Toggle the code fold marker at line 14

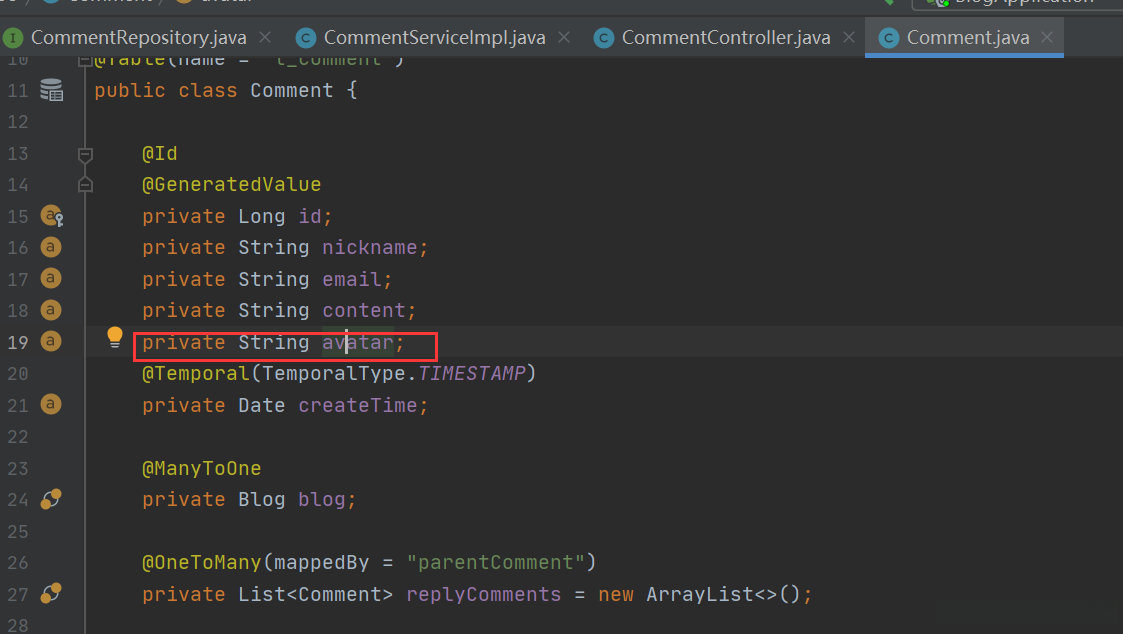tap(85, 185)
